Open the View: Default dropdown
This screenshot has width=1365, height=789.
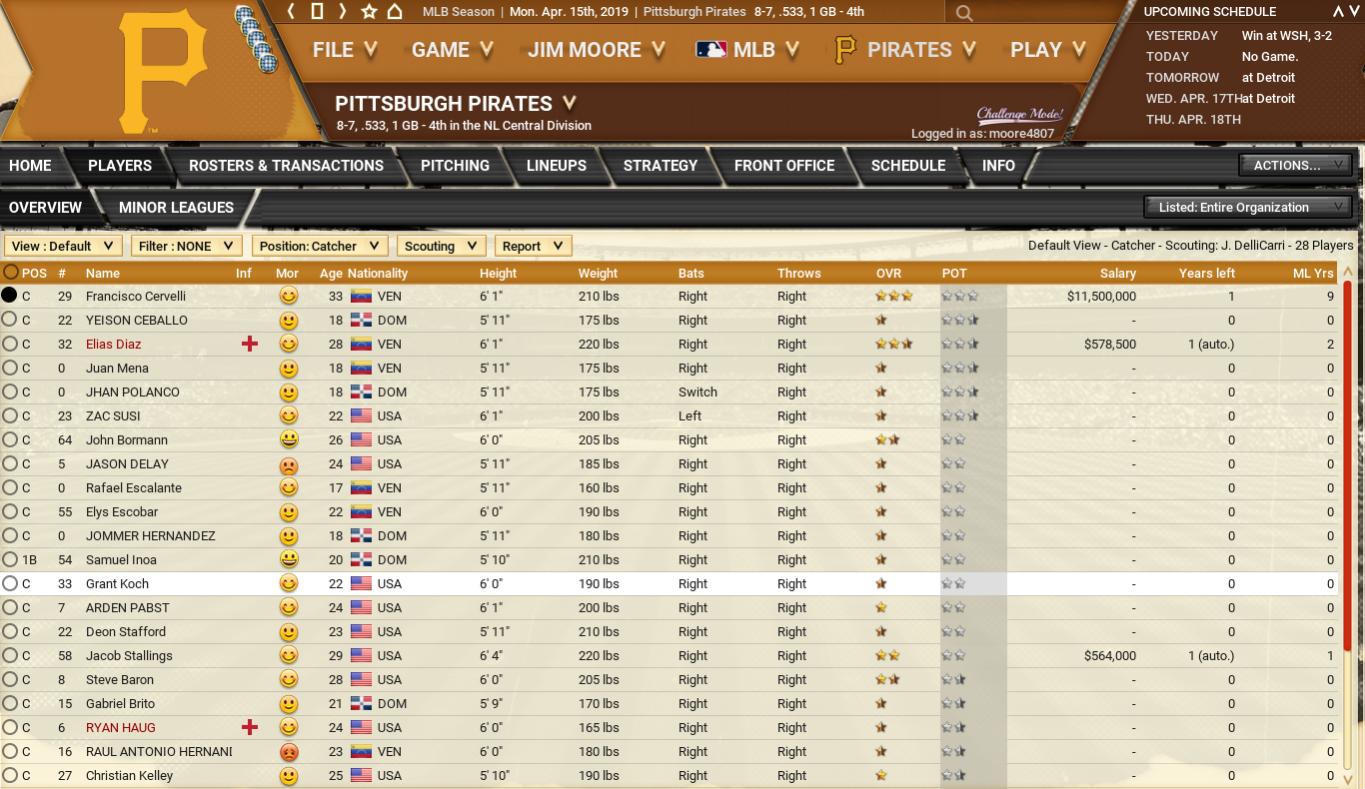(x=63, y=246)
